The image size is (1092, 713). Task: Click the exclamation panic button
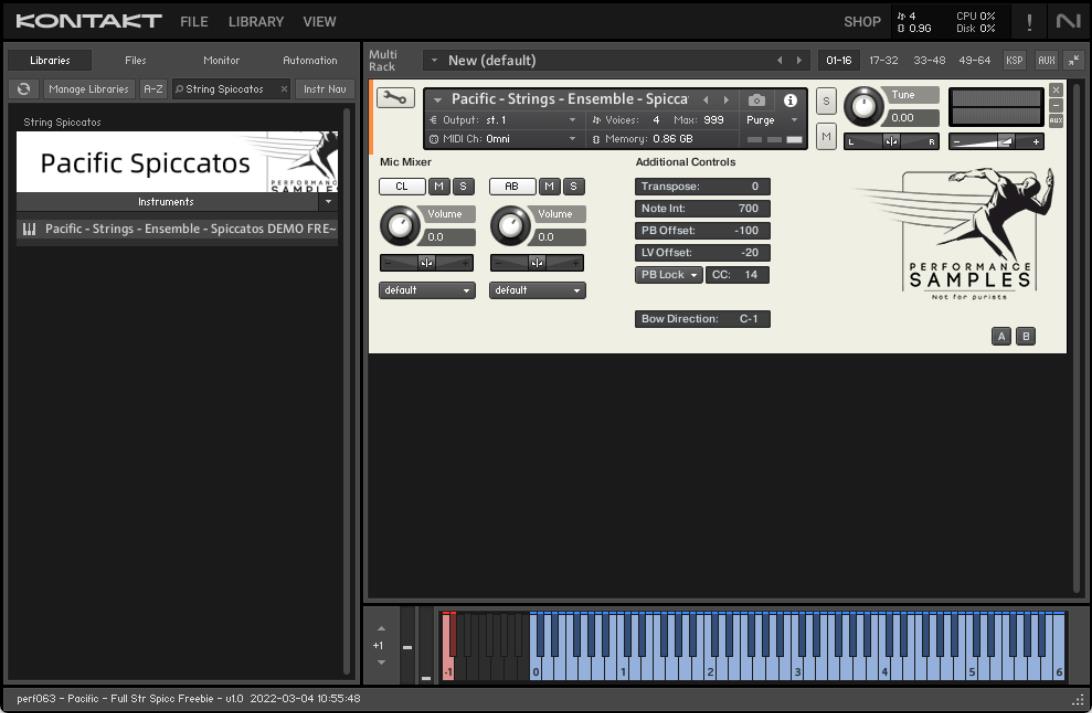click(x=1030, y=21)
